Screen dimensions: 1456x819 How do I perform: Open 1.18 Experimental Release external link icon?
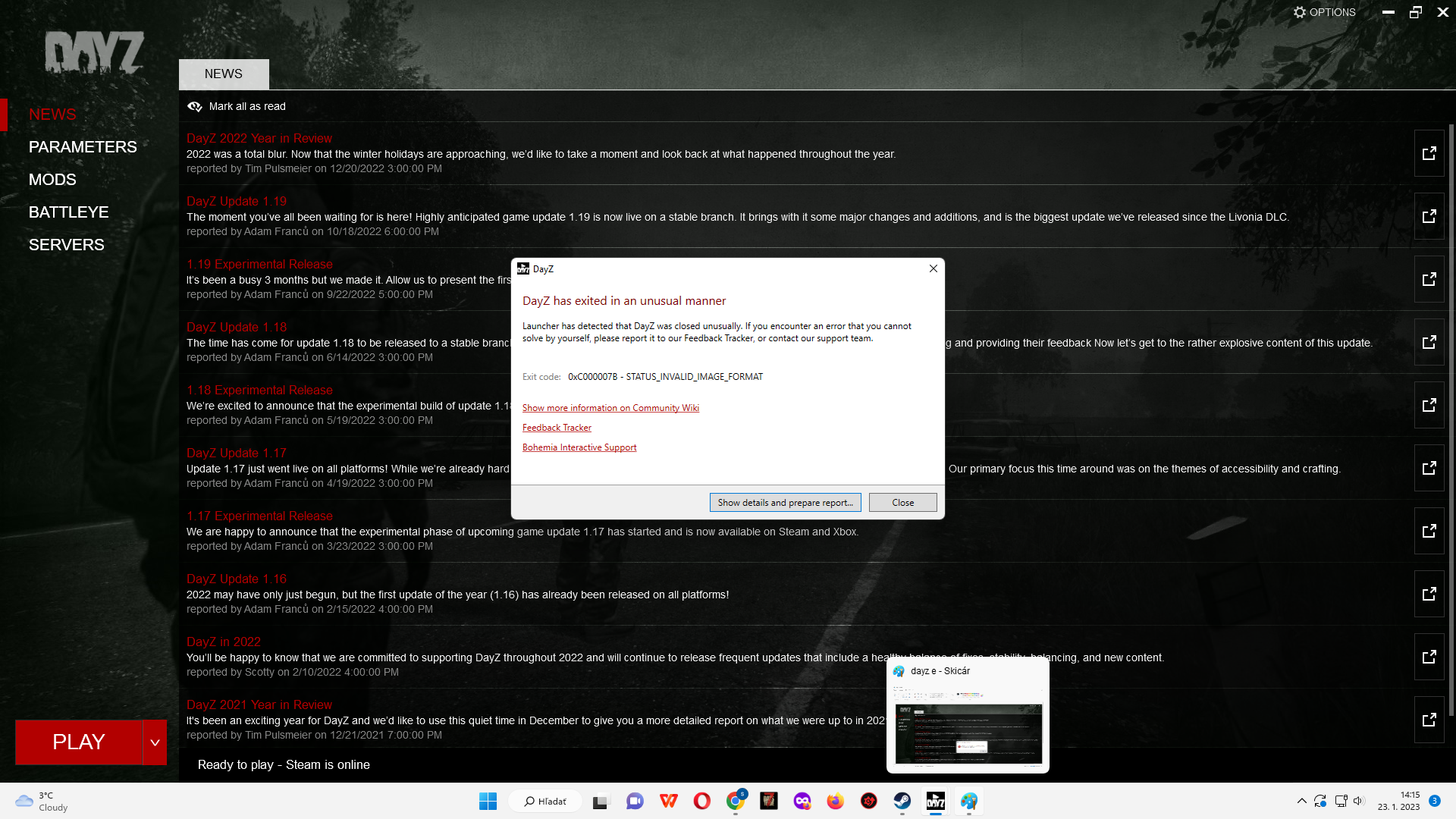coord(1429,405)
